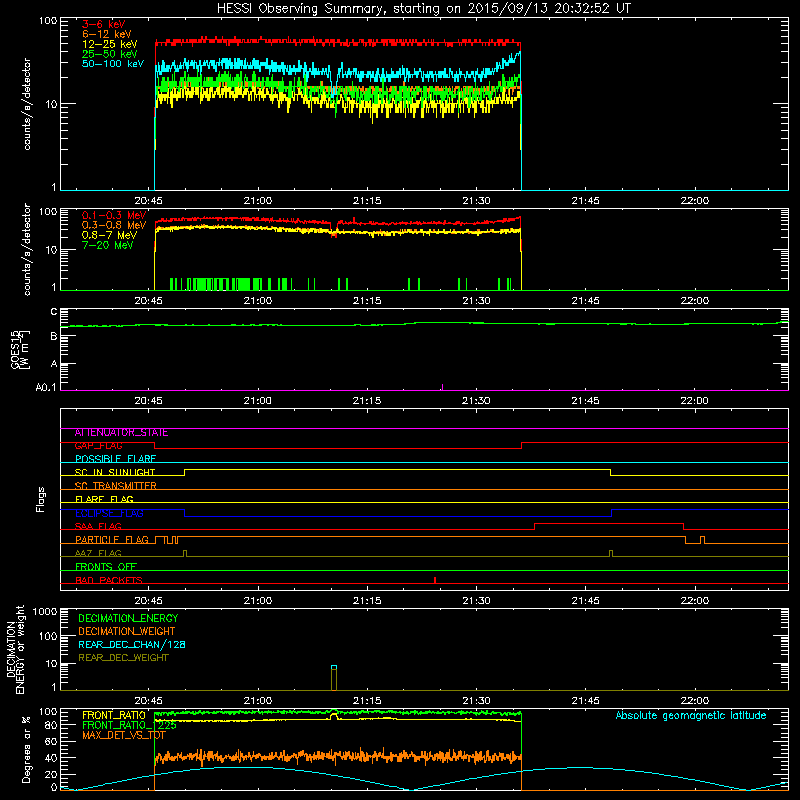
Task: Click the vertical Flags axis label
Action: (41, 499)
